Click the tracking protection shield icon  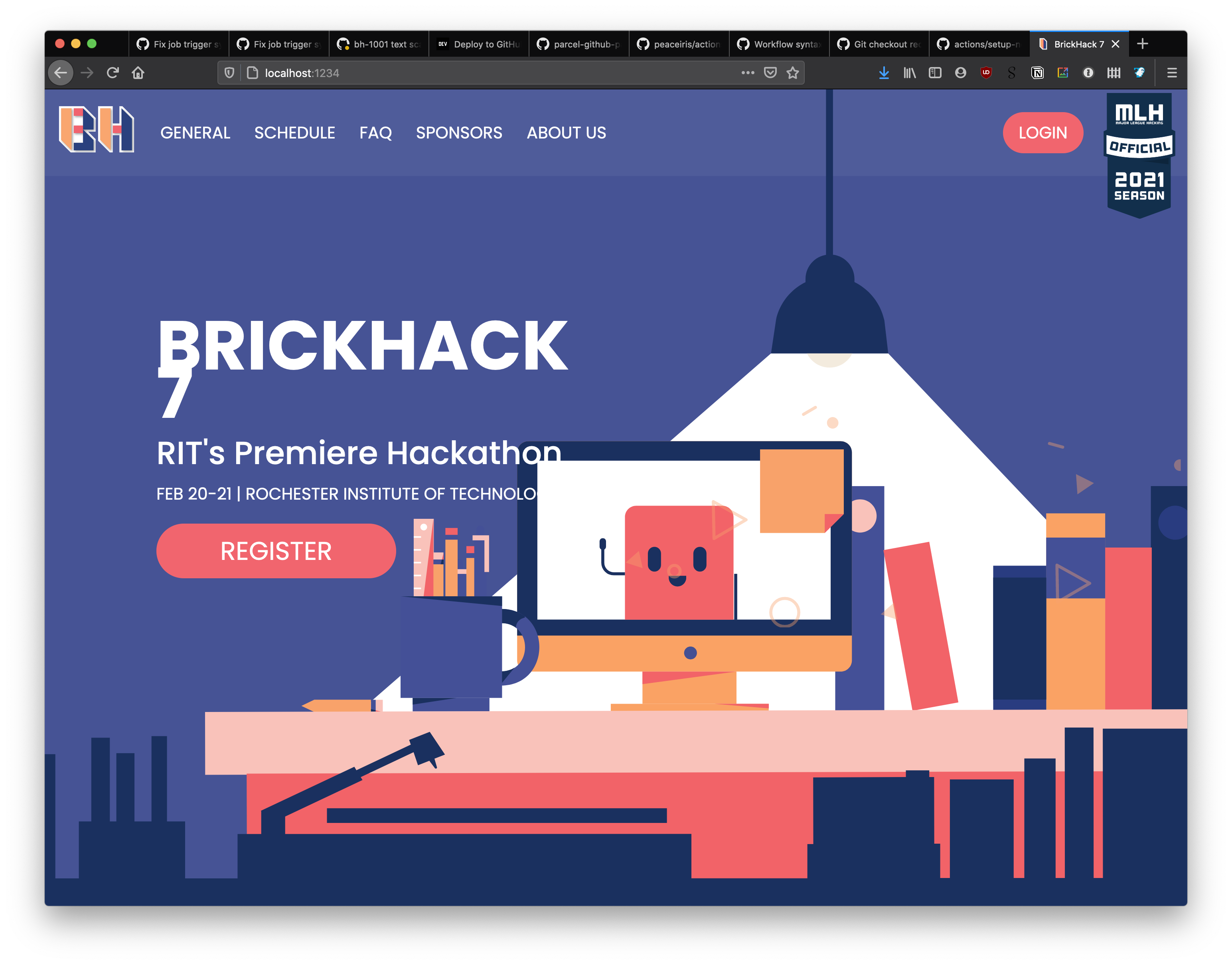(x=229, y=73)
